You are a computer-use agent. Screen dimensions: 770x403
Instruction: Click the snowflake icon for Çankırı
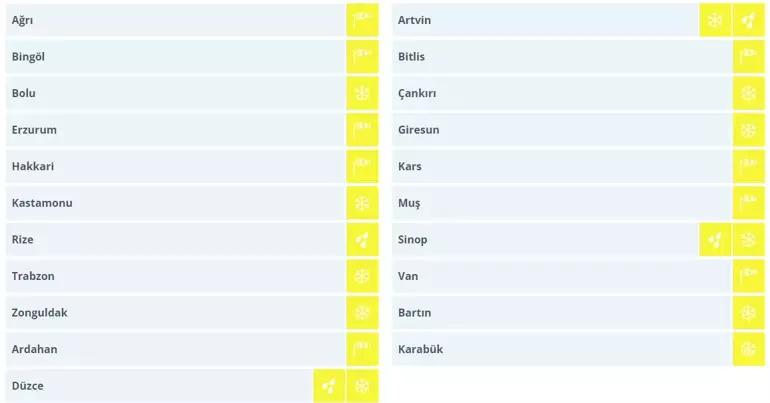pyautogui.click(x=748, y=93)
